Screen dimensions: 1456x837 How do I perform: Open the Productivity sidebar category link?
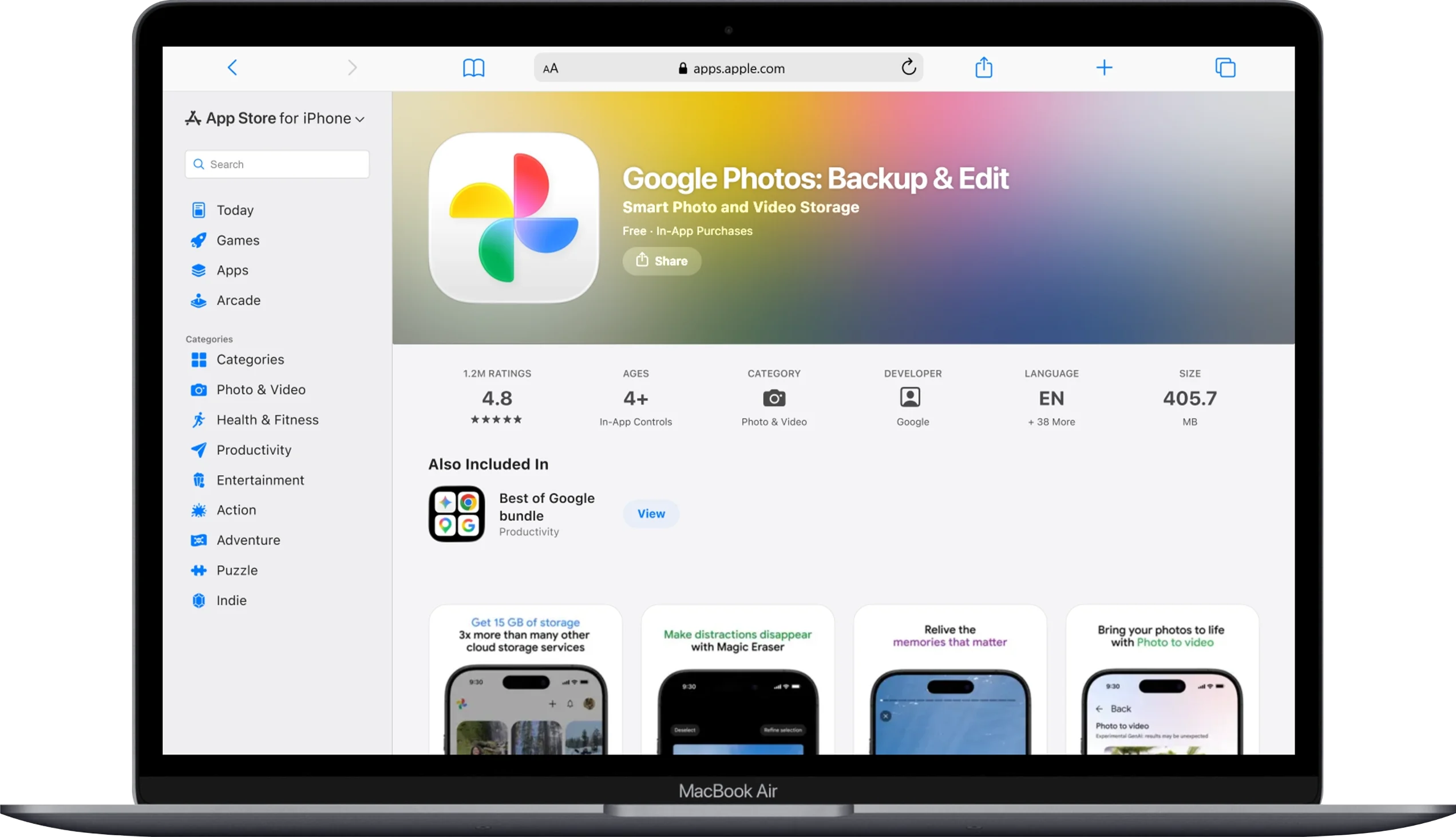coord(254,450)
